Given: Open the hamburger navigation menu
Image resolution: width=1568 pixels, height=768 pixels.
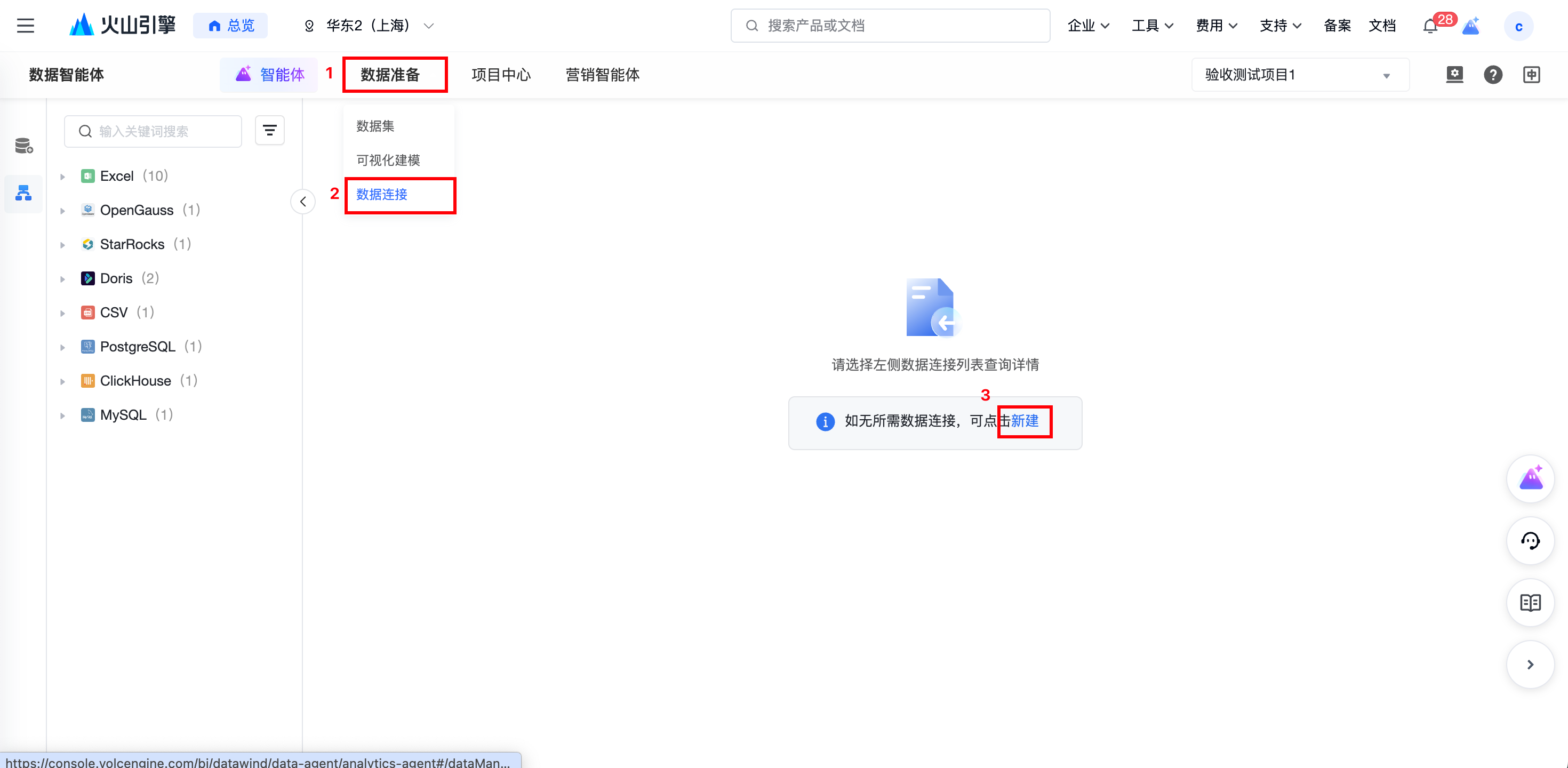Looking at the screenshot, I should click(26, 26).
